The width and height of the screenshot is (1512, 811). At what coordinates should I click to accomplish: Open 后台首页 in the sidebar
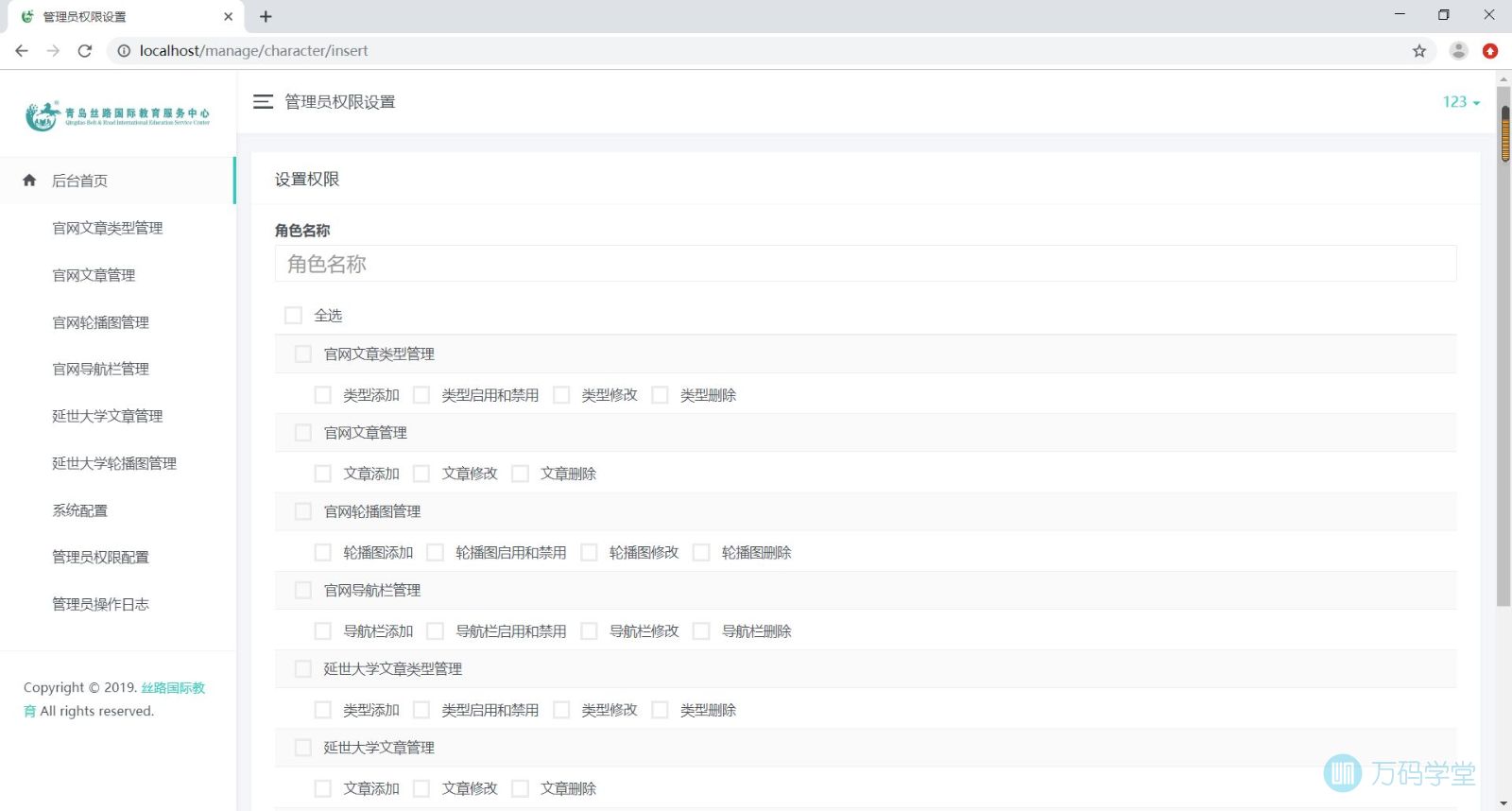(x=117, y=181)
